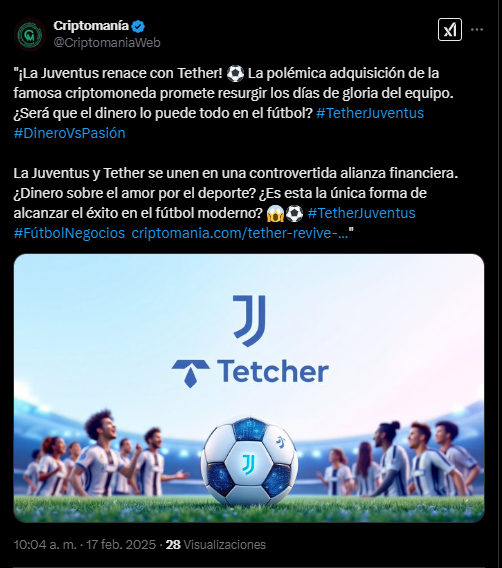This screenshot has height=568, width=502.
Task: Click the screaming face emoji
Action: point(275,214)
